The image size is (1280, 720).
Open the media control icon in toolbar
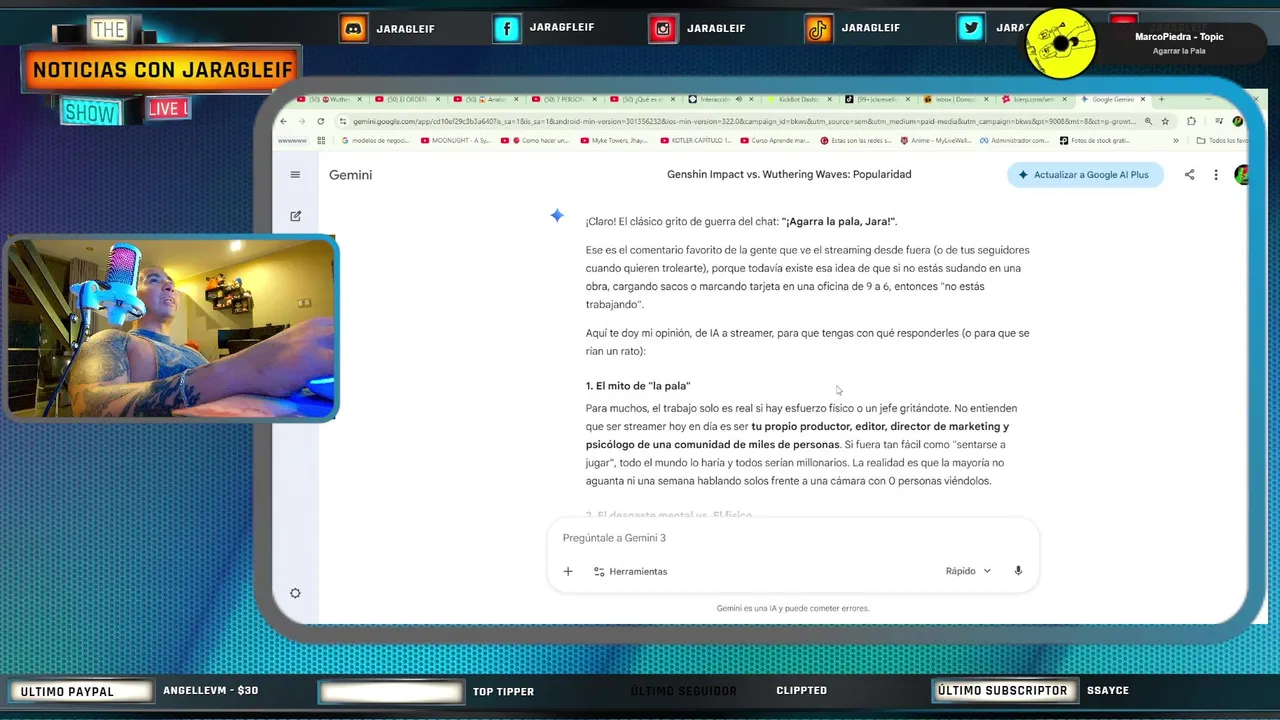pyautogui.click(x=1219, y=121)
